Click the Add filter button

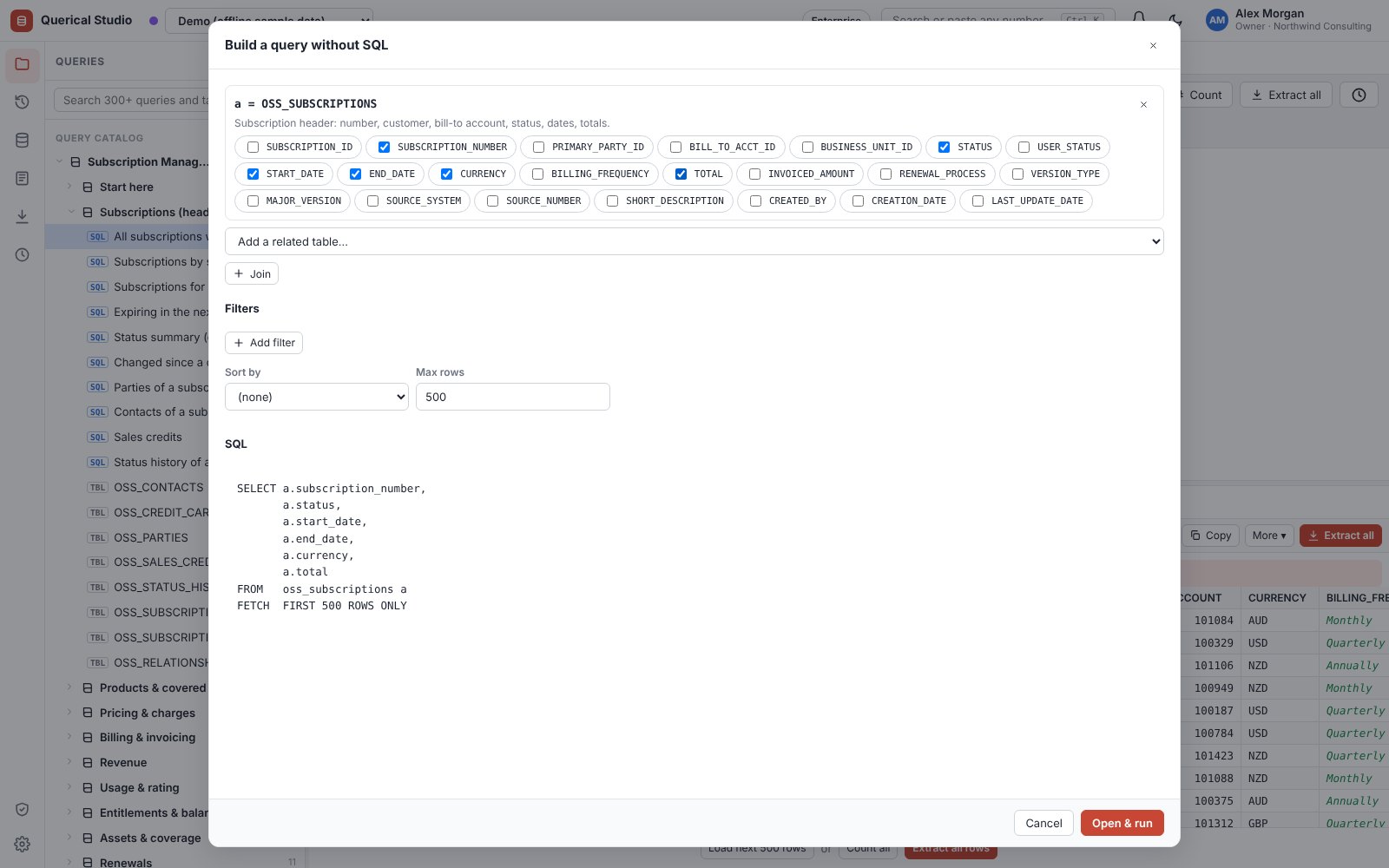click(264, 343)
